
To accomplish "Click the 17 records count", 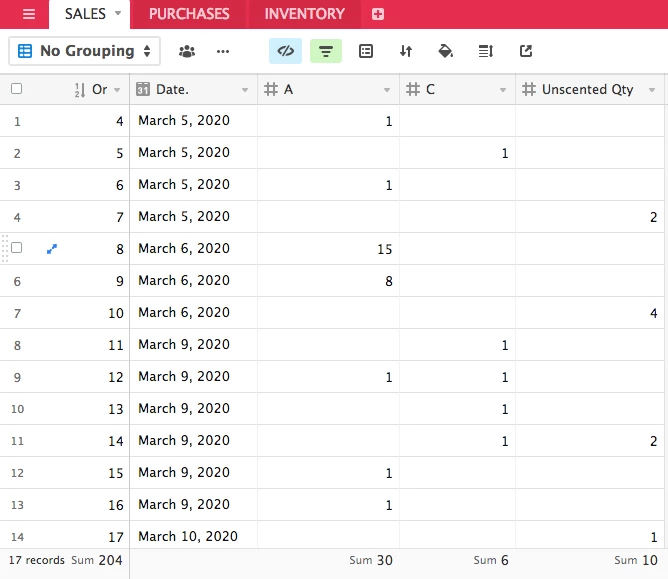I will click(x=37, y=560).
